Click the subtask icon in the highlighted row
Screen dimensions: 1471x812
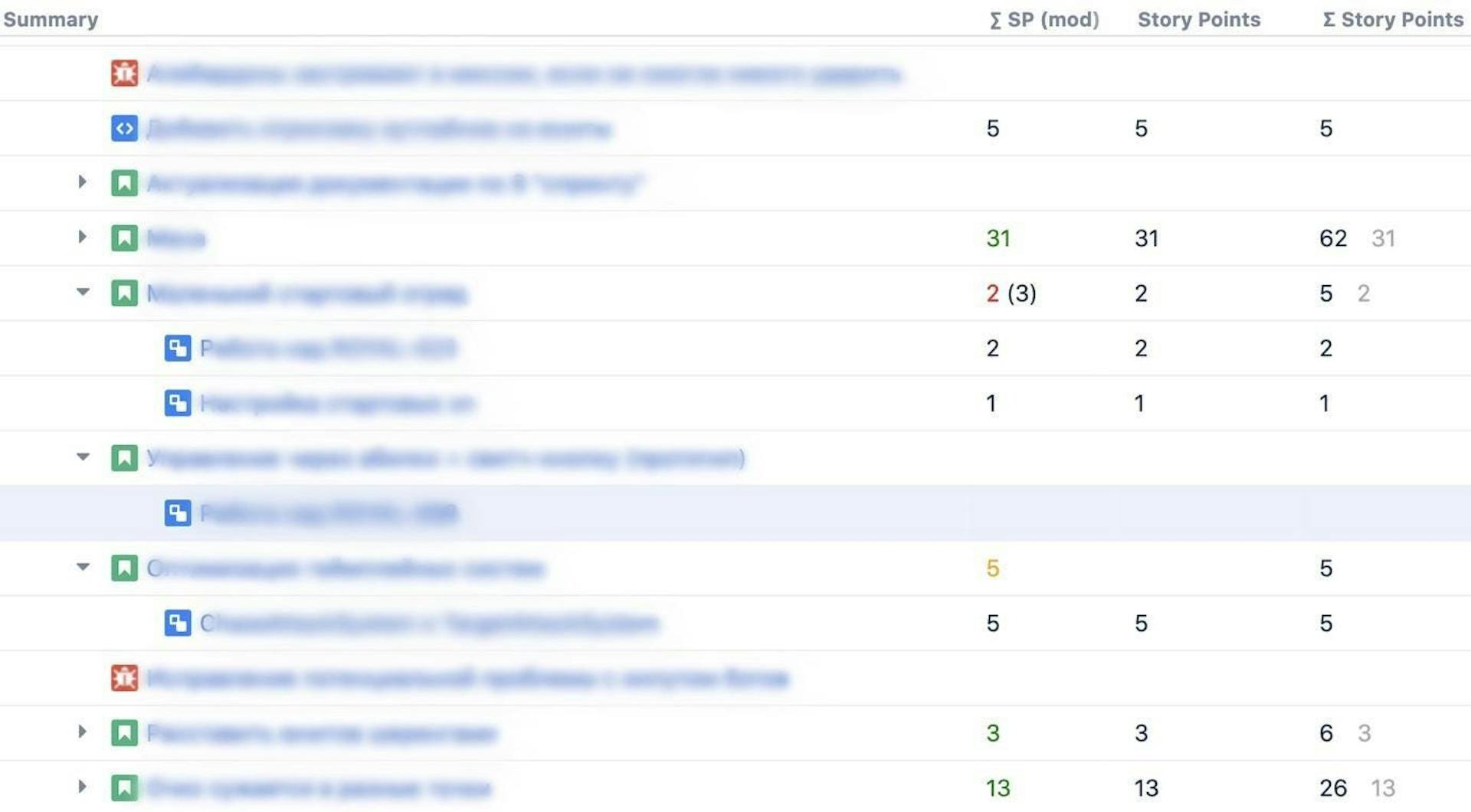177,513
